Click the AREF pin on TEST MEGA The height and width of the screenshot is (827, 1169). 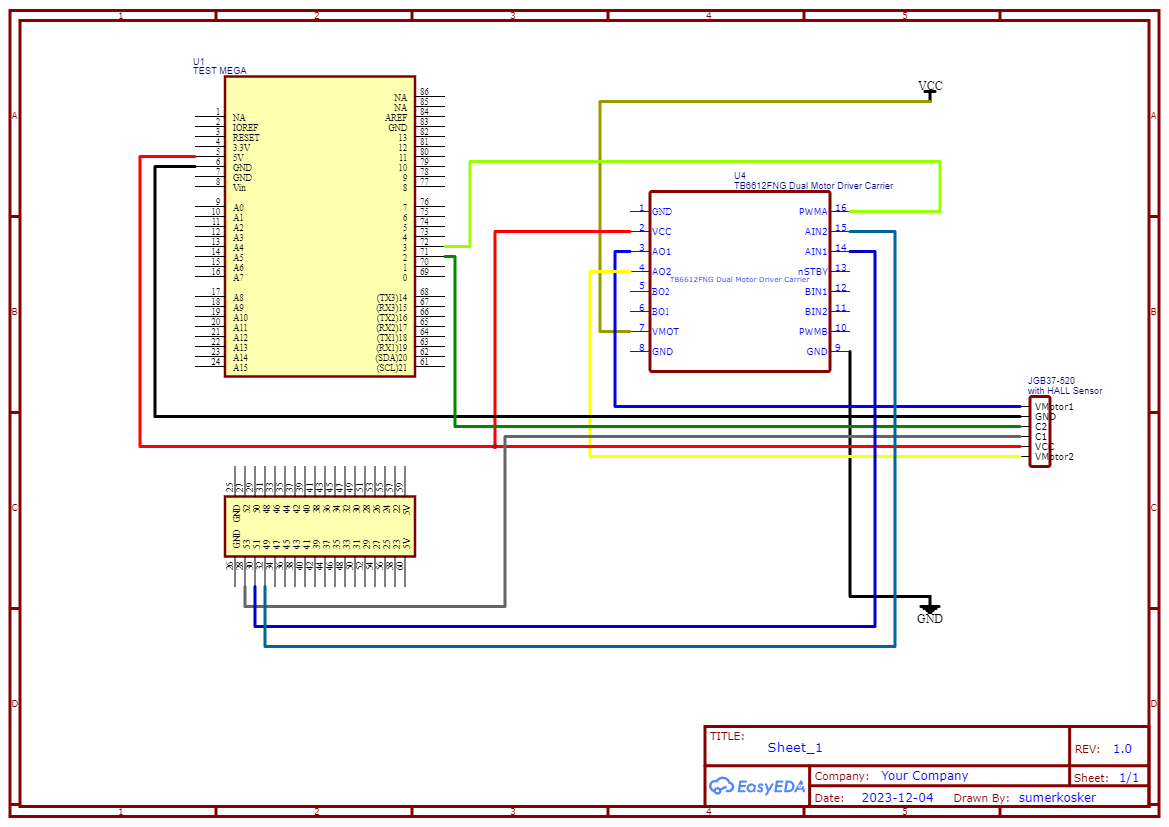396,118
